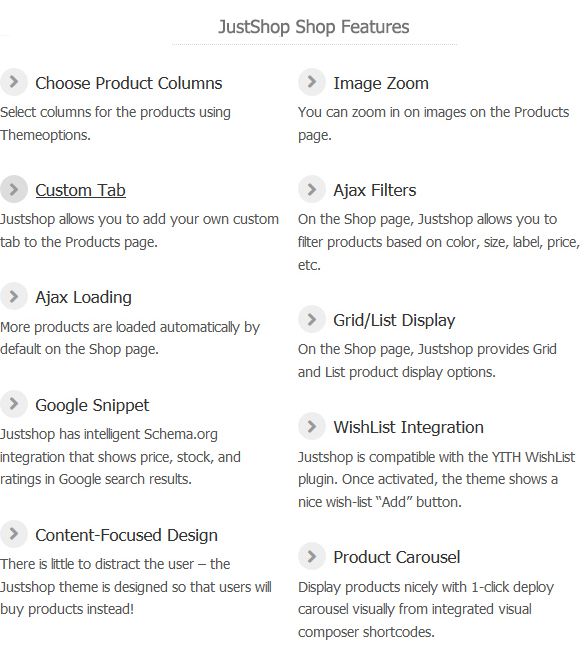Image resolution: width=586 pixels, height=662 pixels.
Task: Open the underlined Custom Tab link
Action: tap(80, 190)
